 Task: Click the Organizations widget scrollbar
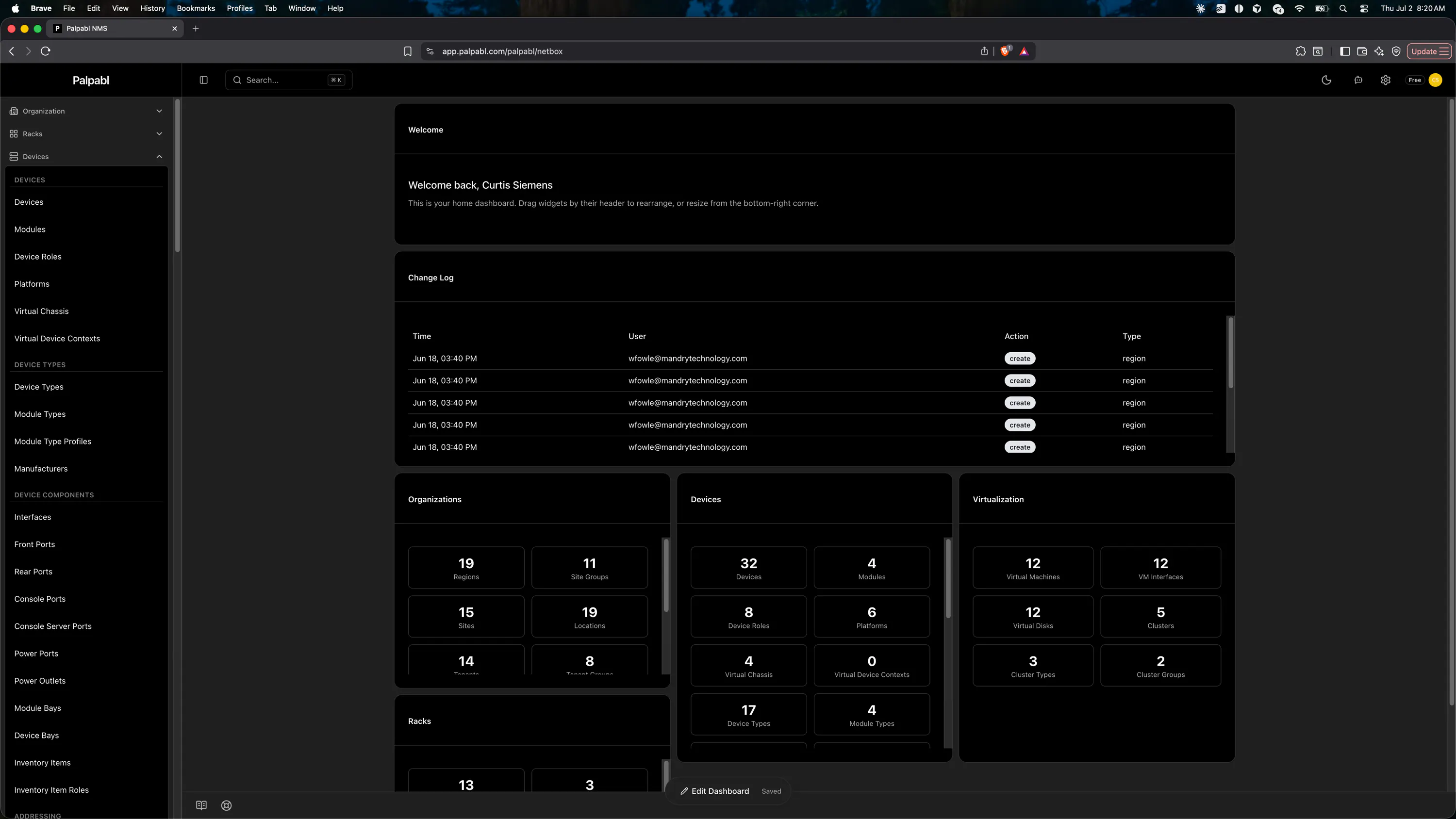(x=666, y=575)
